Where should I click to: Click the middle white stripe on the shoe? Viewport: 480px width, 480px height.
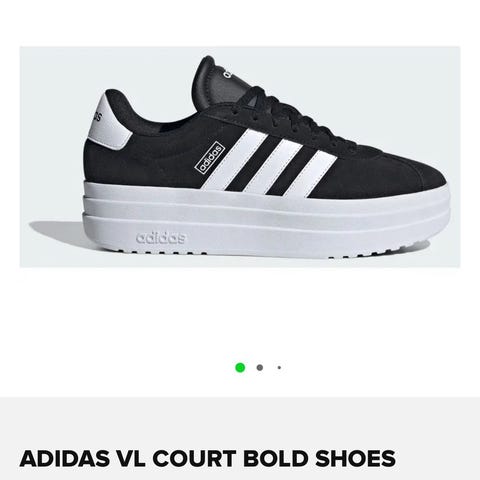coord(273,166)
